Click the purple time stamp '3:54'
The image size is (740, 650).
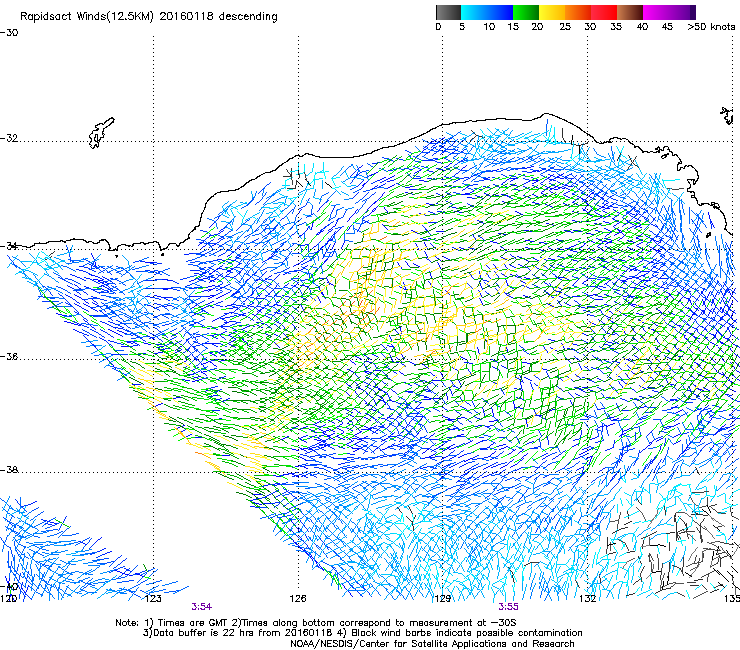202,607
